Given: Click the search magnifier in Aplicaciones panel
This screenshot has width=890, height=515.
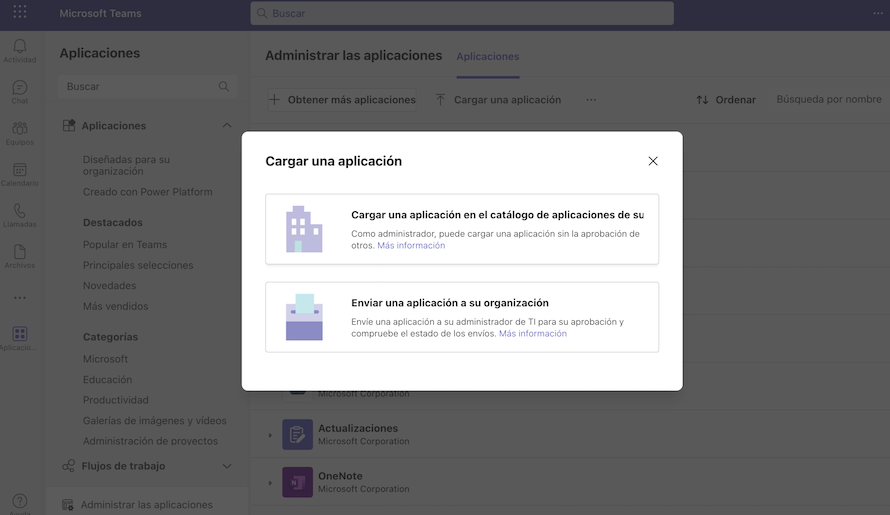Looking at the screenshot, I should pyautogui.click(x=224, y=86).
